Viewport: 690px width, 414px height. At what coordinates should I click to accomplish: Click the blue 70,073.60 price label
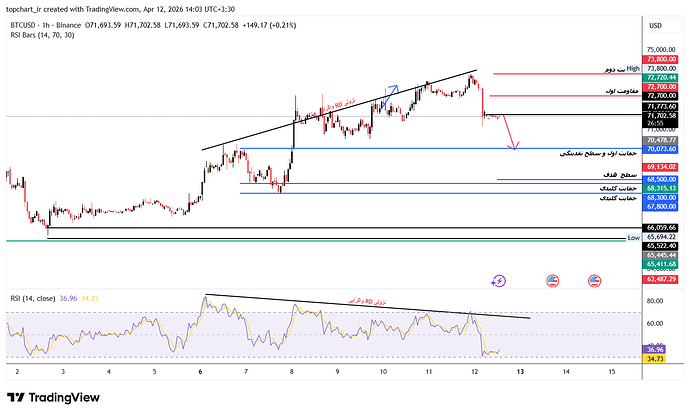pos(660,149)
